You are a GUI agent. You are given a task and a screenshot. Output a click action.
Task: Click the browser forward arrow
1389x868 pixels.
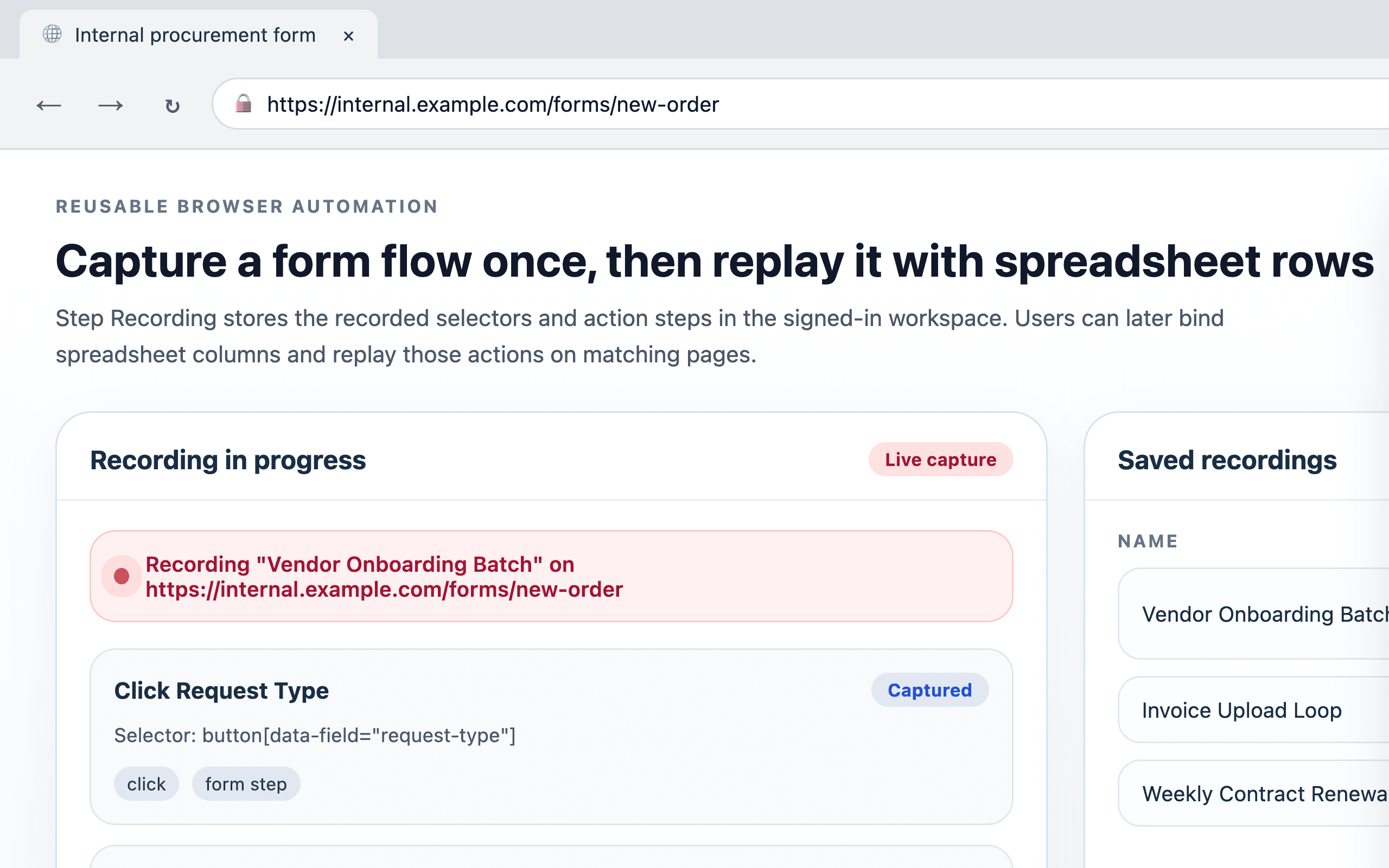[x=111, y=106]
